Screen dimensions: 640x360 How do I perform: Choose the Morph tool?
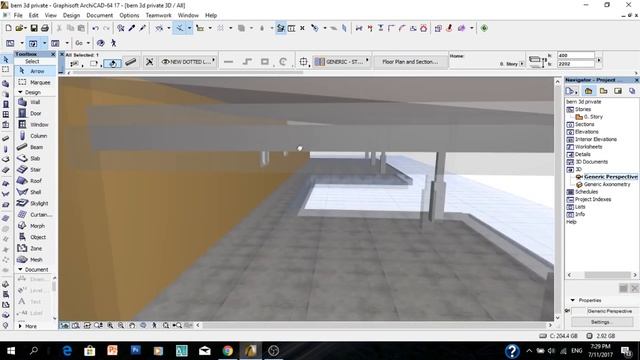(36, 226)
